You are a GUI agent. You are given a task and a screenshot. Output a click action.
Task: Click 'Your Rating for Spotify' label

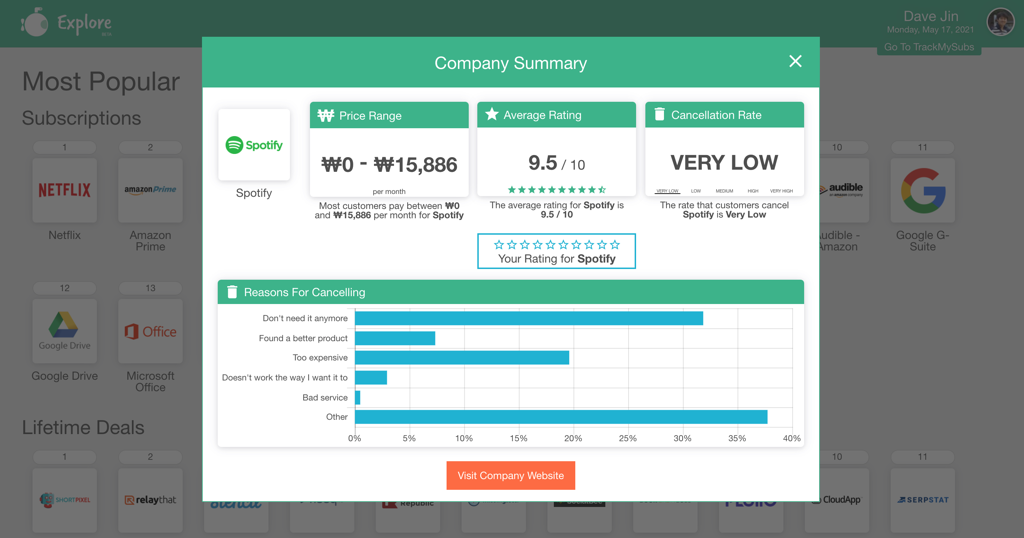556,259
